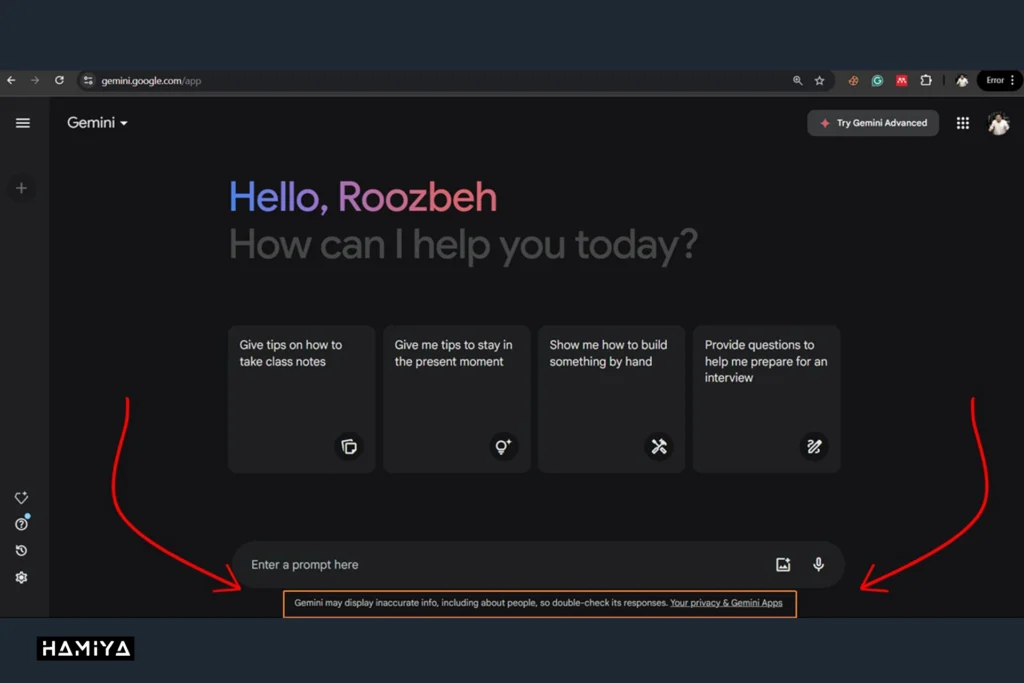Upload an image to the prompt
1024x683 pixels.
(x=783, y=565)
